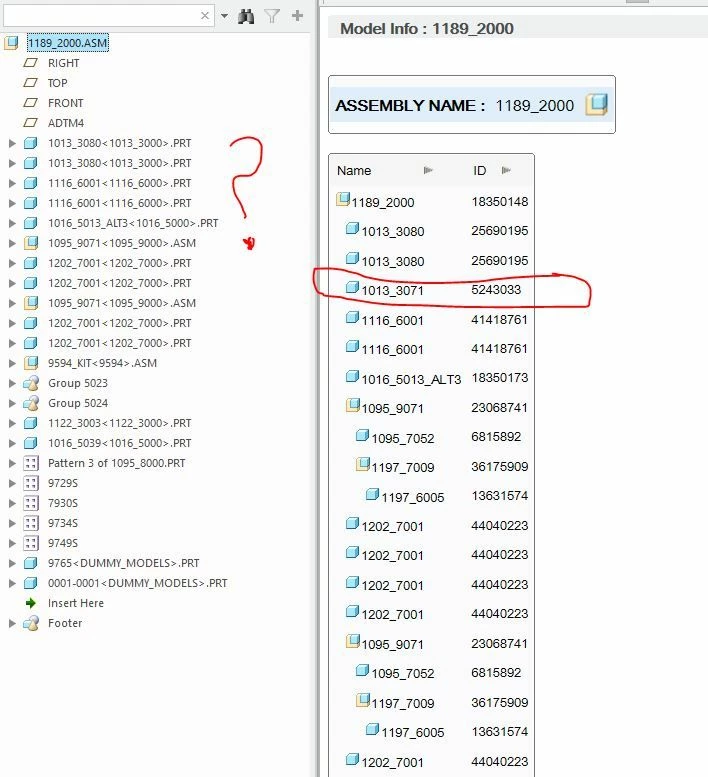The height and width of the screenshot is (777, 708).
Task: Click the 1016_5013_ALT3 part icon in tree
Action: click(31, 223)
